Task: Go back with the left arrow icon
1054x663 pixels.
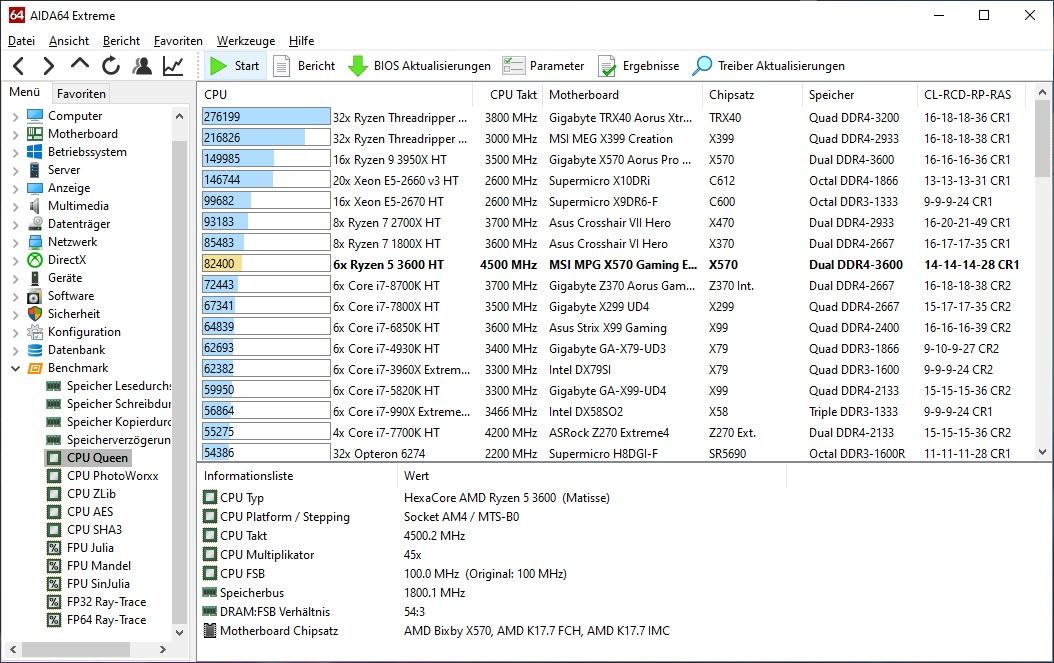Action: coord(19,66)
